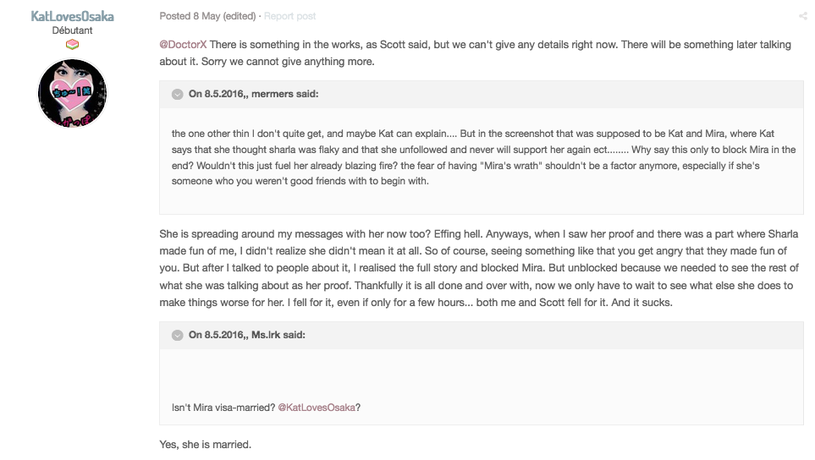Click the @KatLovesOsaka mention in quote
The height and width of the screenshot is (460, 815).
[318, 406]
